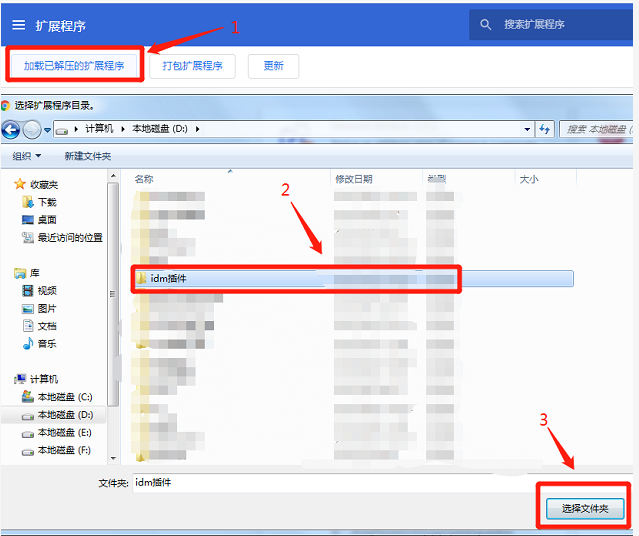
Task: Click the 计算机 computer icon in tree
Action: 20,379
